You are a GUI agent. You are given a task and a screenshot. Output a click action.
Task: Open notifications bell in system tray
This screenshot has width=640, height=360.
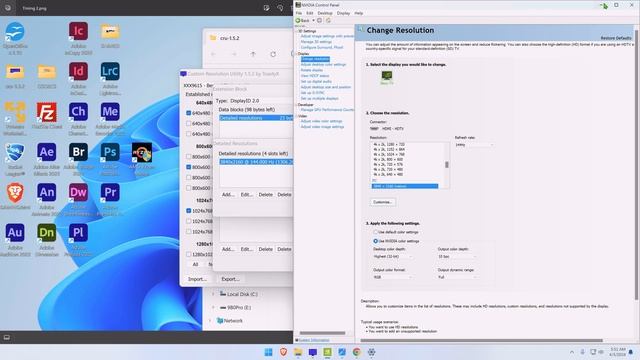(x=631, y=352)
